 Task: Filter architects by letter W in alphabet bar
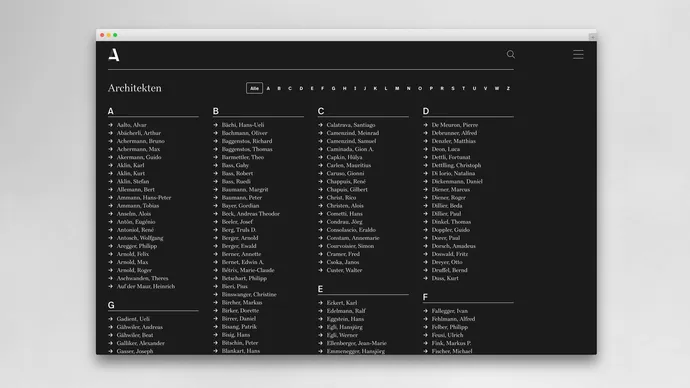[x=497, y=88]
